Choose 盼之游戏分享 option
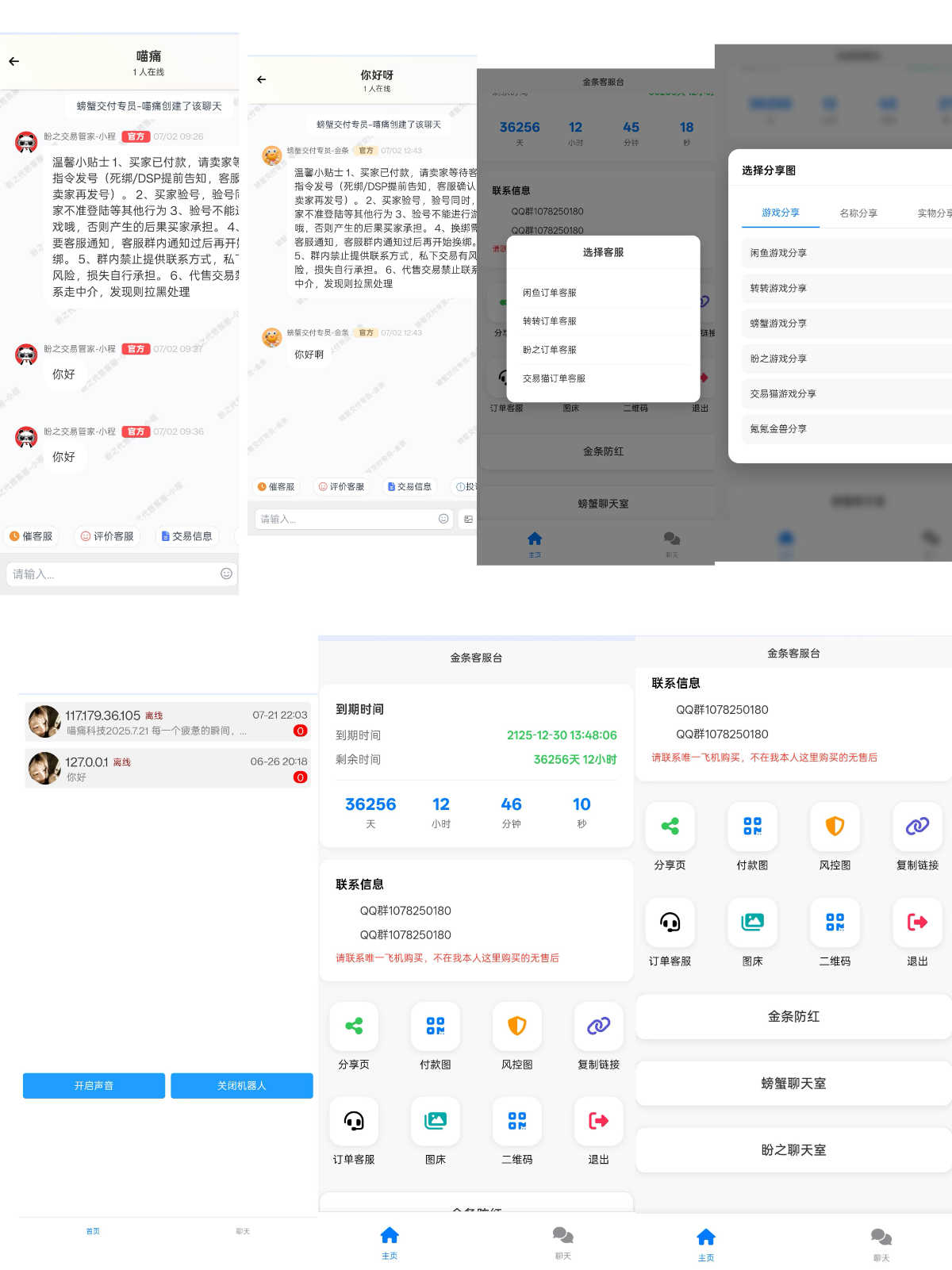 coord(847,359)
